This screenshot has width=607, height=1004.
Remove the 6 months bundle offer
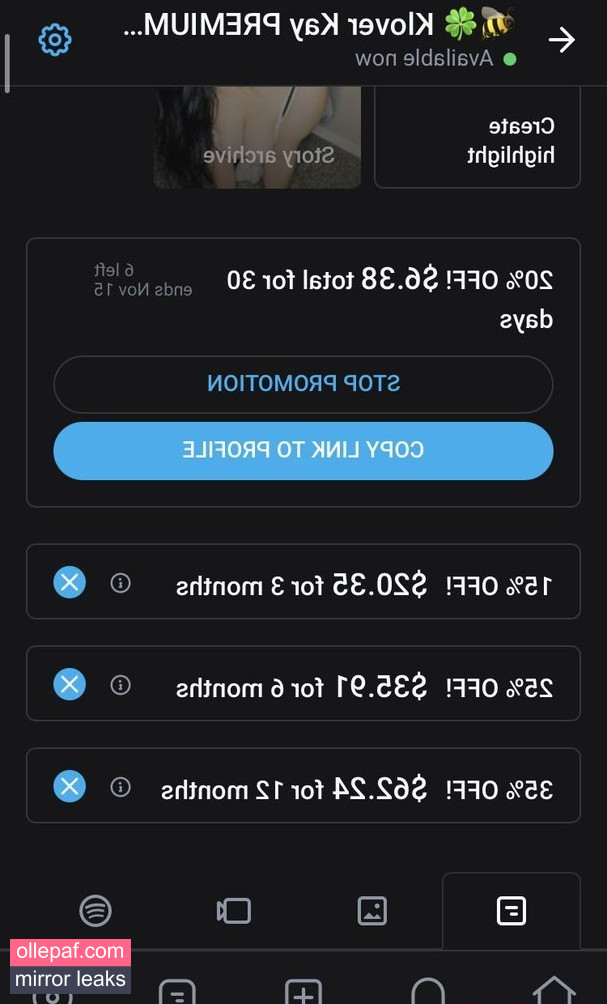click(x=69, y=684)
